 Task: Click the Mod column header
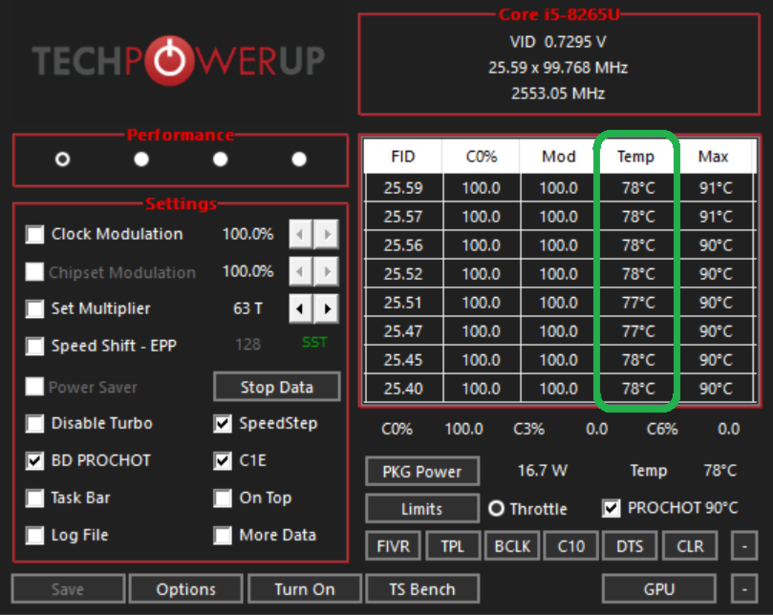coord(559,157)
